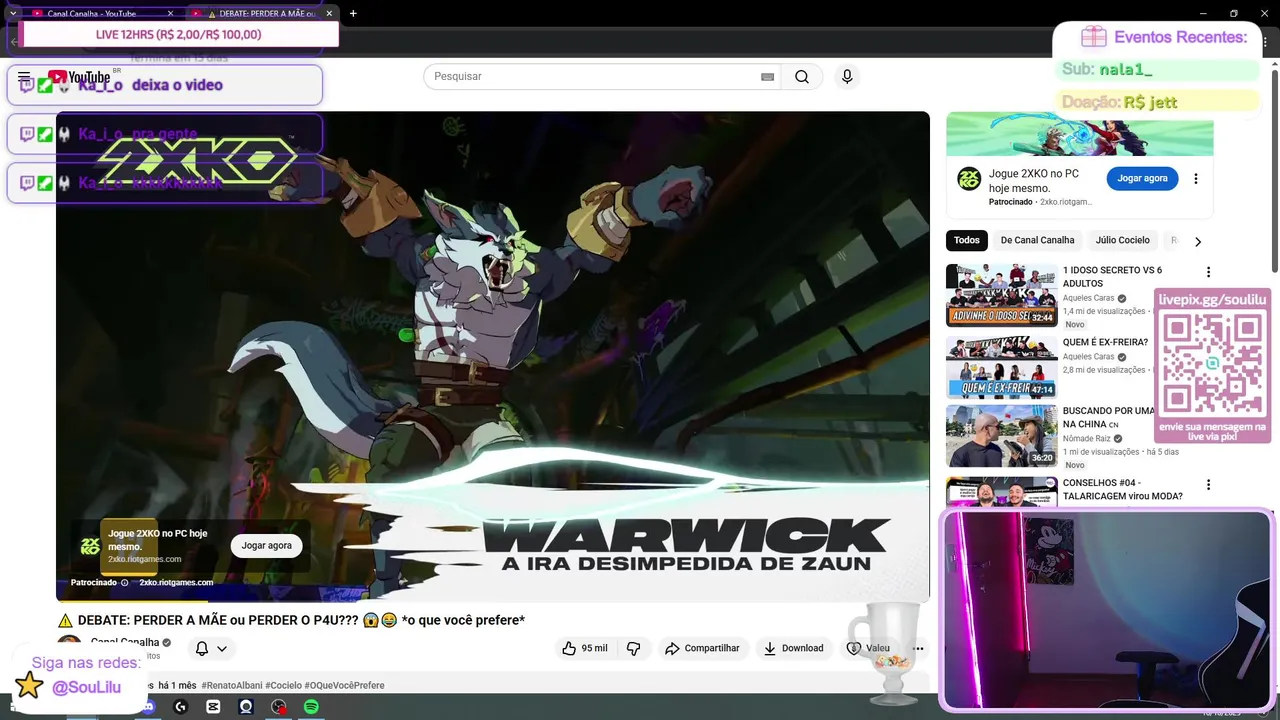Open the virtual keyboard in search box
Image resolution: width=1280 pixels, height=720 pixels.
(x=767, y=77)
